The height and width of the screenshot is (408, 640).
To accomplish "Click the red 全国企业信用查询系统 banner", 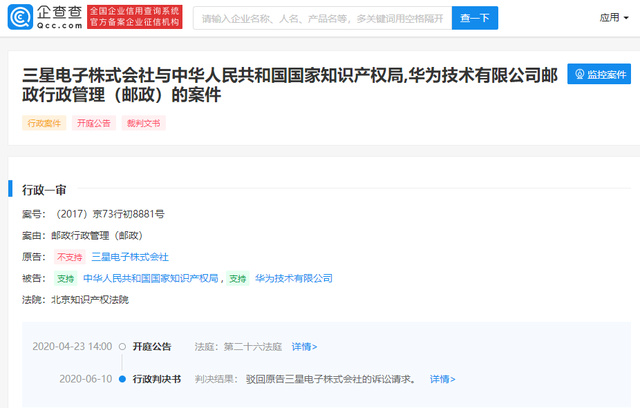I will tap(135, 17).
